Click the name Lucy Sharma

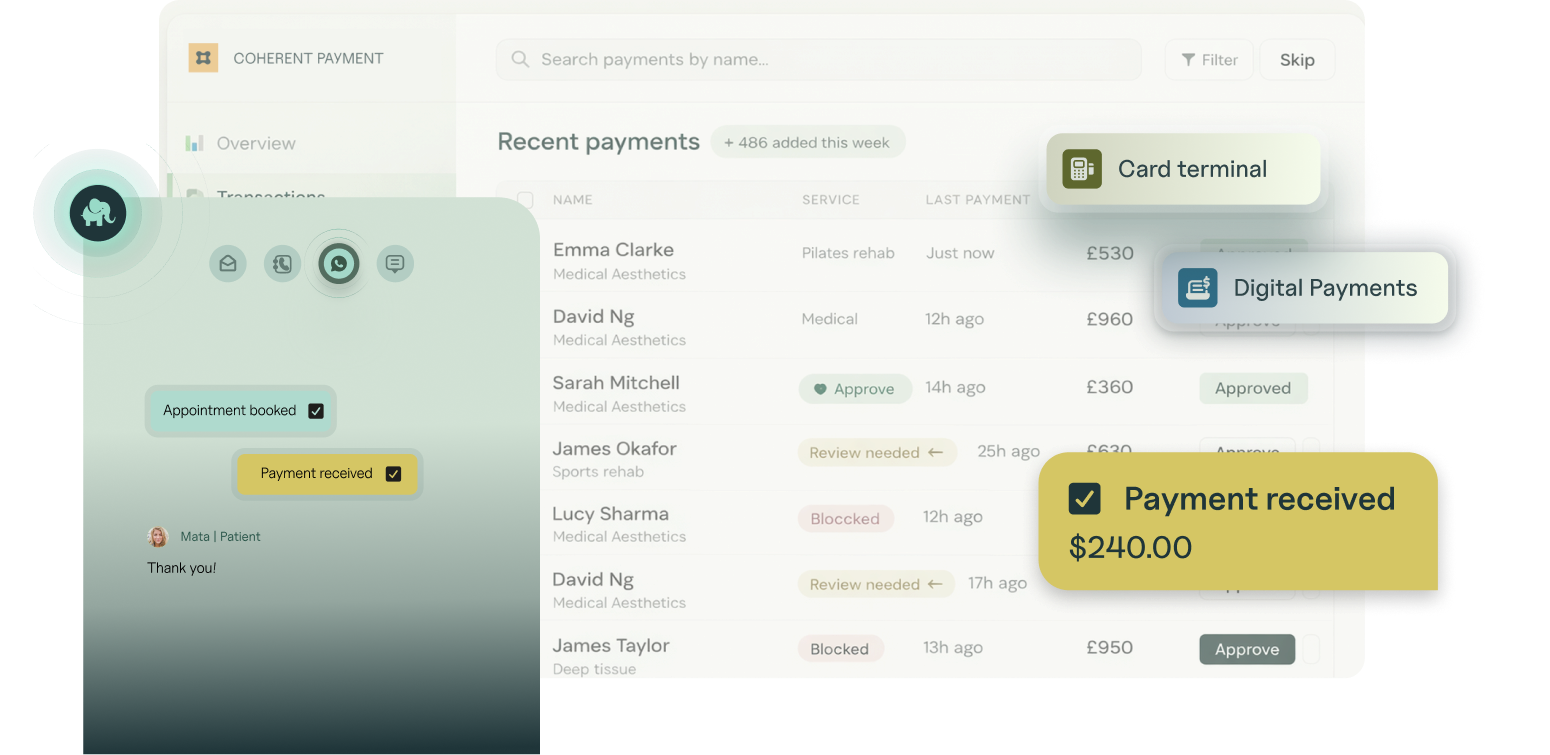[x=610, y=514]
